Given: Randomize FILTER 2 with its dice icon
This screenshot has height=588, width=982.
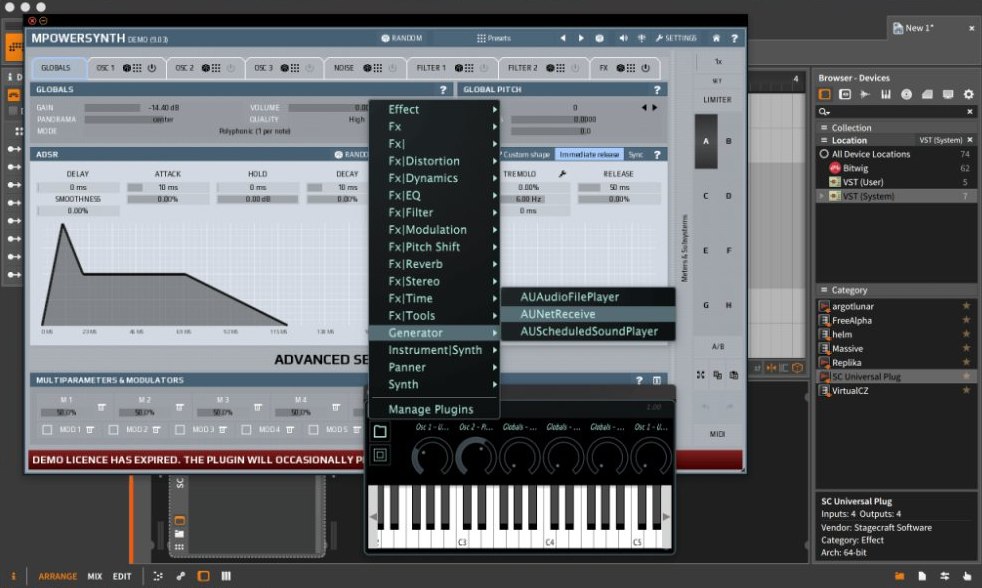Looking at the screenshot, I should click(x=550, y=68).
